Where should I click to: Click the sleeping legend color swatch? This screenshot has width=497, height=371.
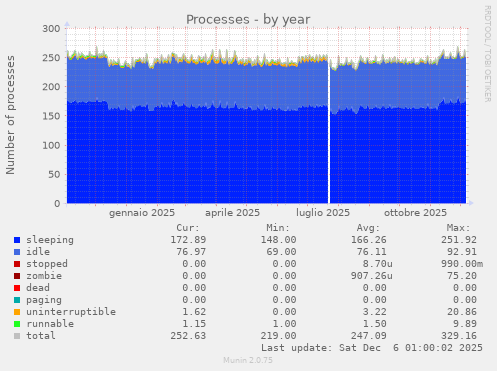coord(17,240)
